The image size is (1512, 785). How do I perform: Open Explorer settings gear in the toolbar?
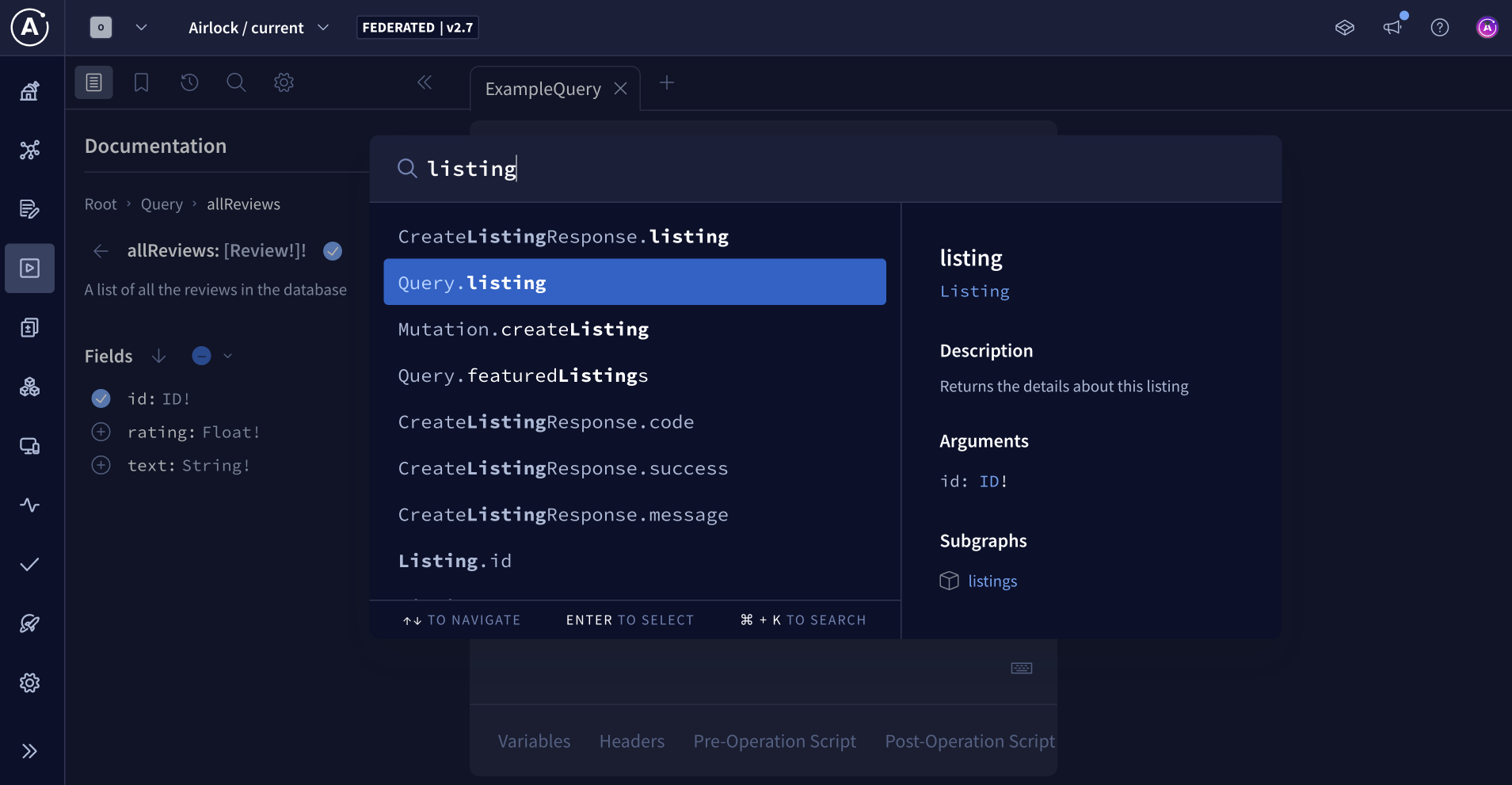point(284,82)
